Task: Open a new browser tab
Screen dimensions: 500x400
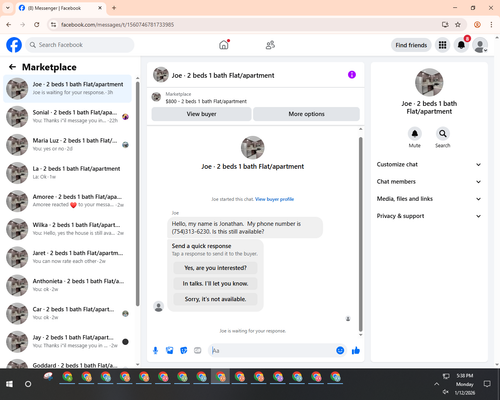Action: coord(114,8)
